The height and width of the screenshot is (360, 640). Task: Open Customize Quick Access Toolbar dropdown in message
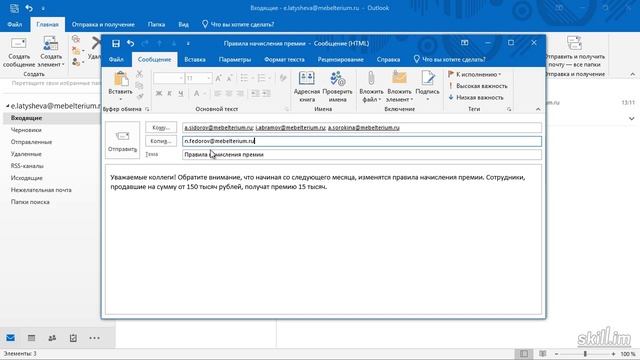(x=188, y=43)
